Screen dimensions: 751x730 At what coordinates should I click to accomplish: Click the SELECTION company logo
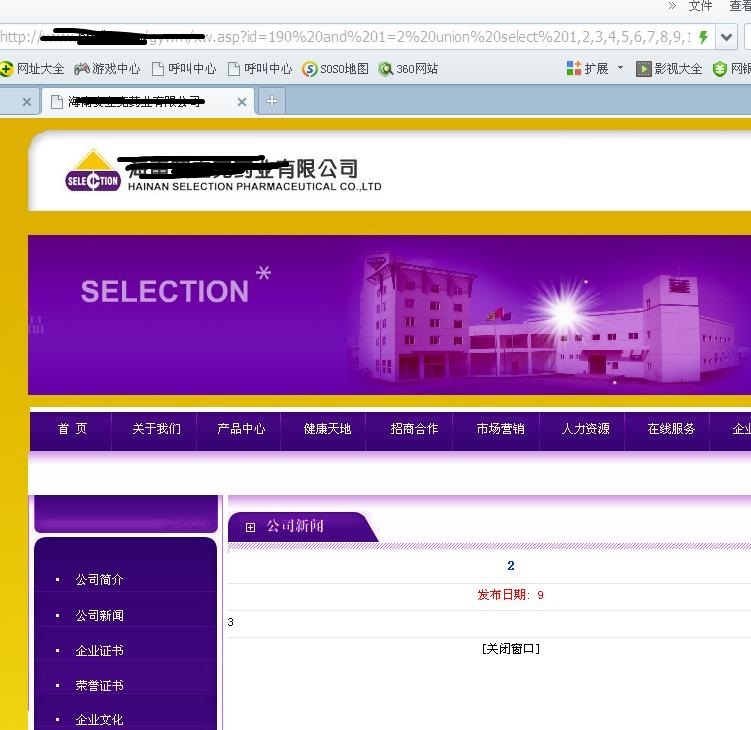tap(93, 170)
